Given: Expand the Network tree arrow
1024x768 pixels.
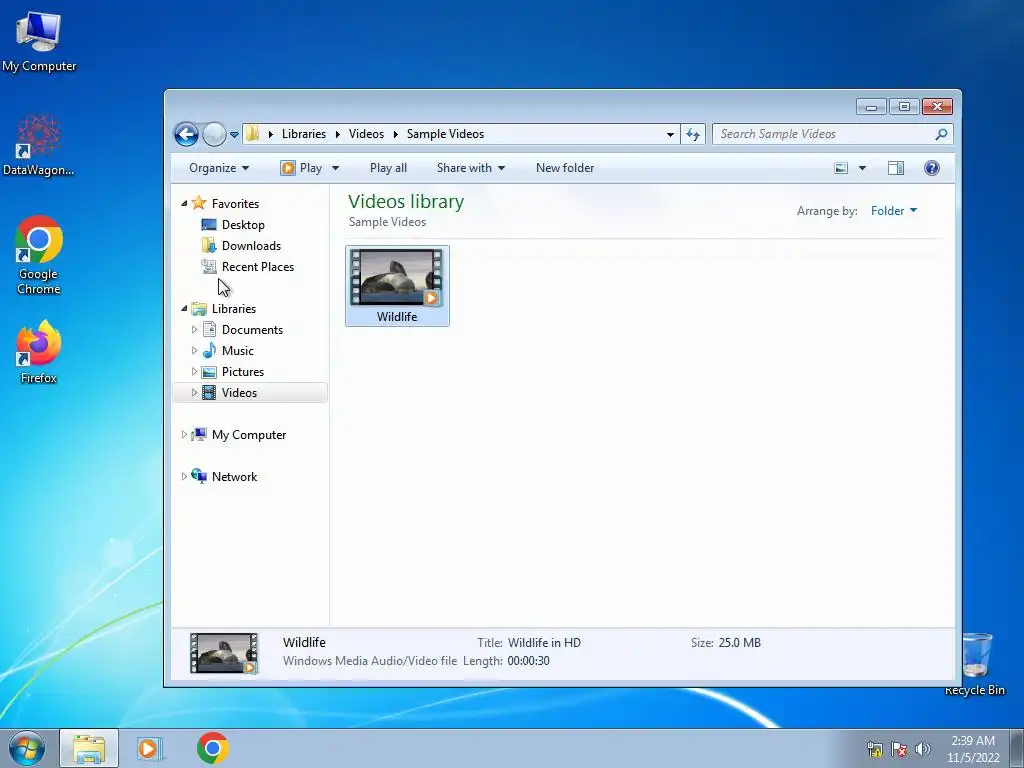Looking at the screenshot, I should pyautogui.click(x=184, y=477).
